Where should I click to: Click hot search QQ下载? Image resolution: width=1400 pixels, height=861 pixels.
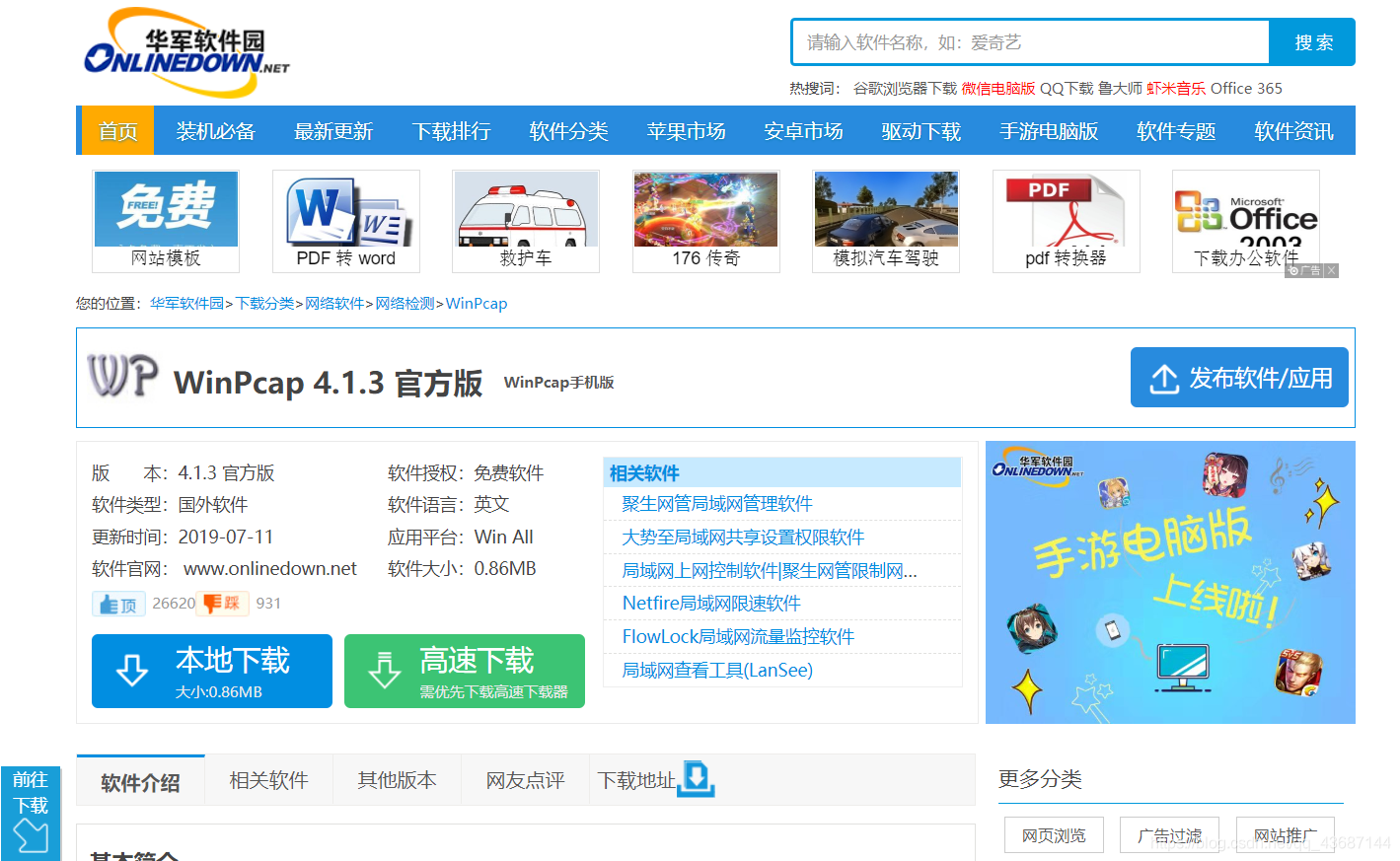[x=1067, y=89]
